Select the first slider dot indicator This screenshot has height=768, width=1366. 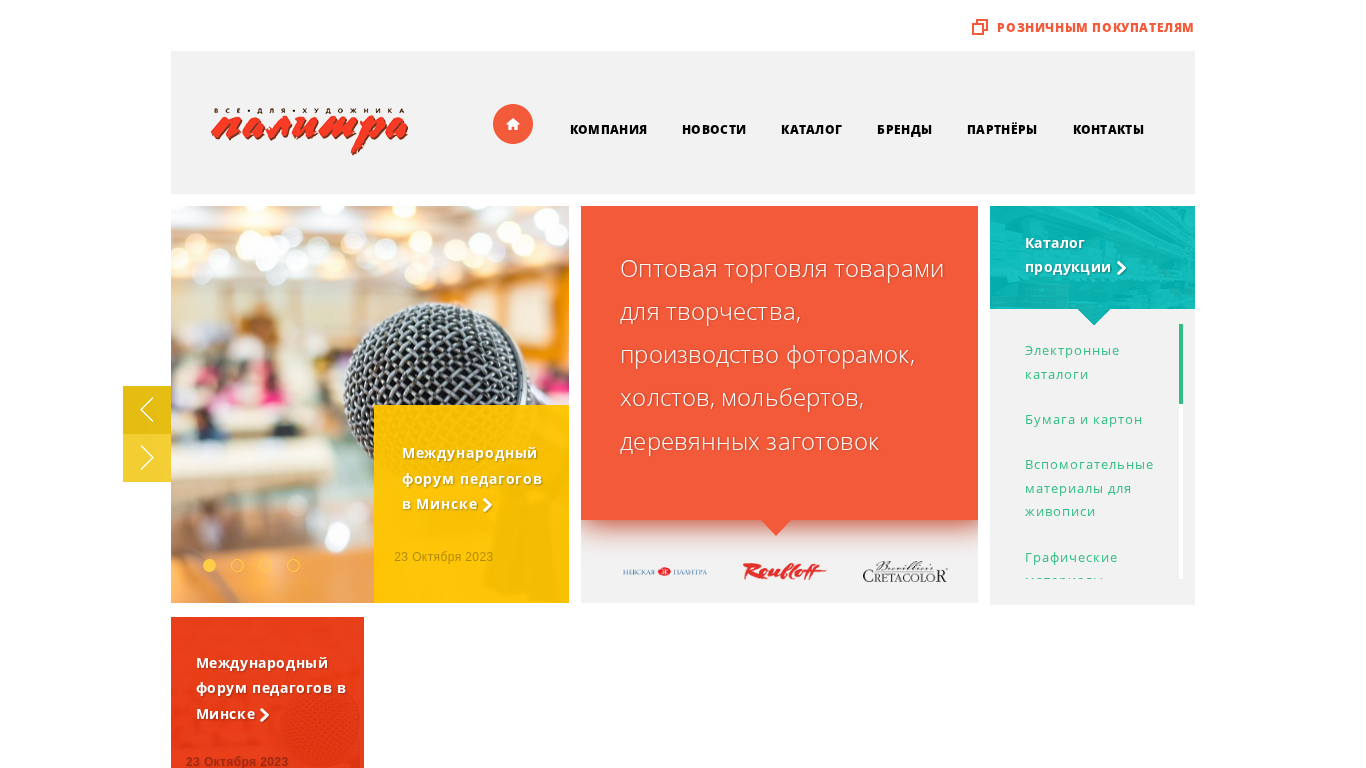(209, 565)
